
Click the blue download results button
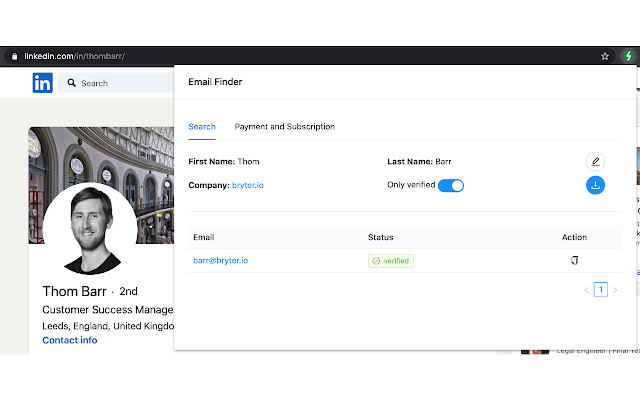(596, 185)
